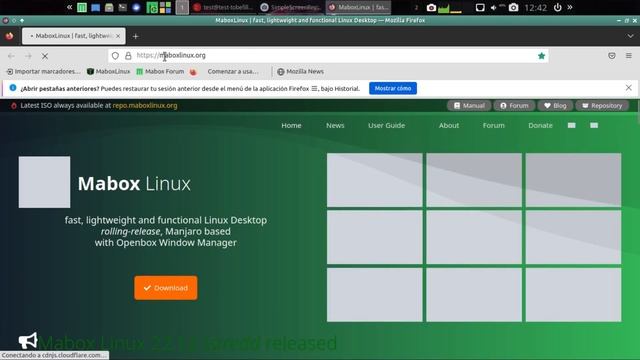Click the volume speaker tray icon
The height and width of the screenshot is (360, 640).
[x=493, y=7]
